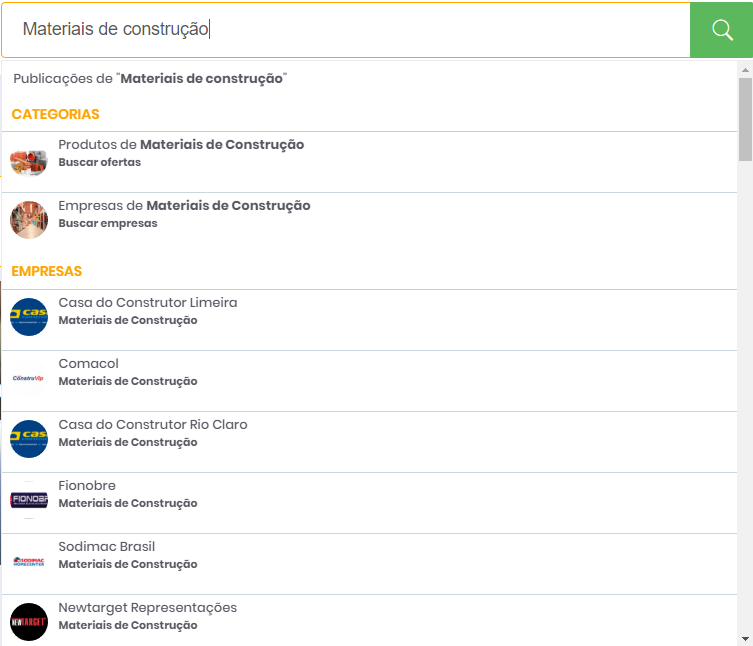Click the search field containing Materiais de construção
Viewport: 753px width, 646px height.
[346, 30]
